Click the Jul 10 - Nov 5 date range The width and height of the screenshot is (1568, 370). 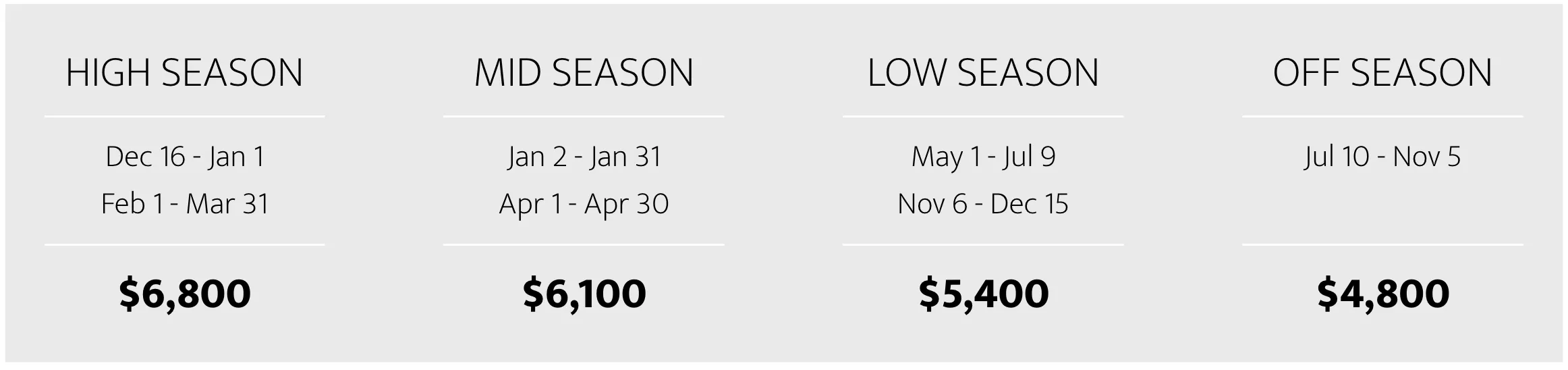[x=1382, y=157]
